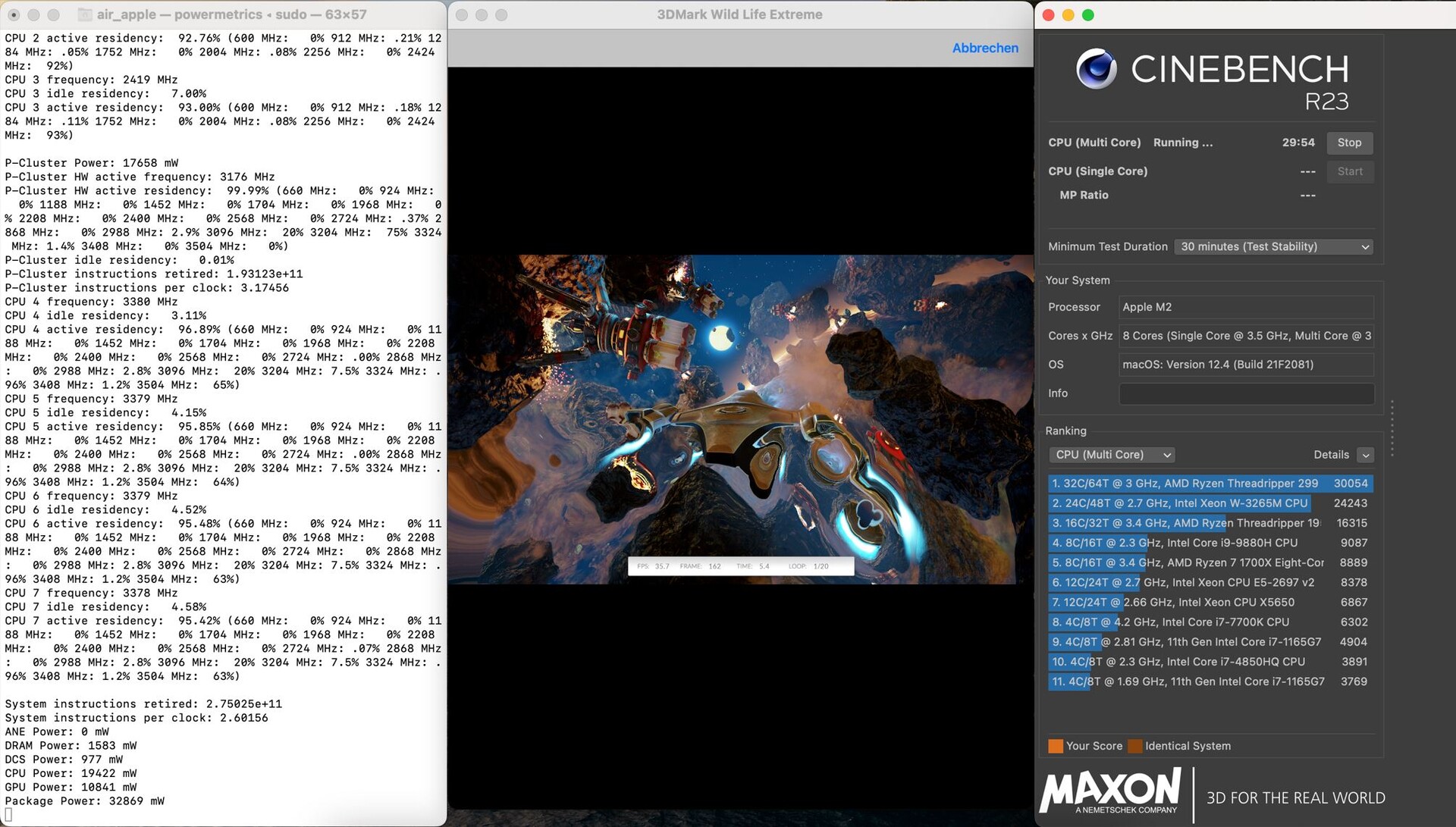1456x827 pixels.
Task: Click Abbrechen in the 3DMark window
Action: [984, 48]
